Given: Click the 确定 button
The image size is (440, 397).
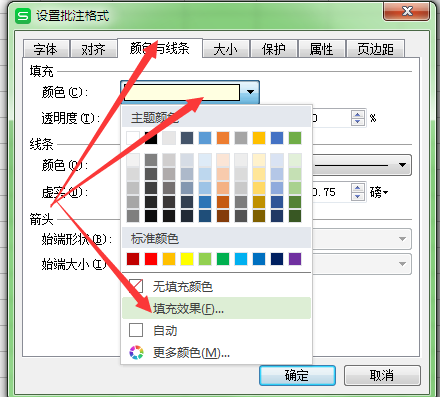Looking at the screenshot, I should 297,375.
